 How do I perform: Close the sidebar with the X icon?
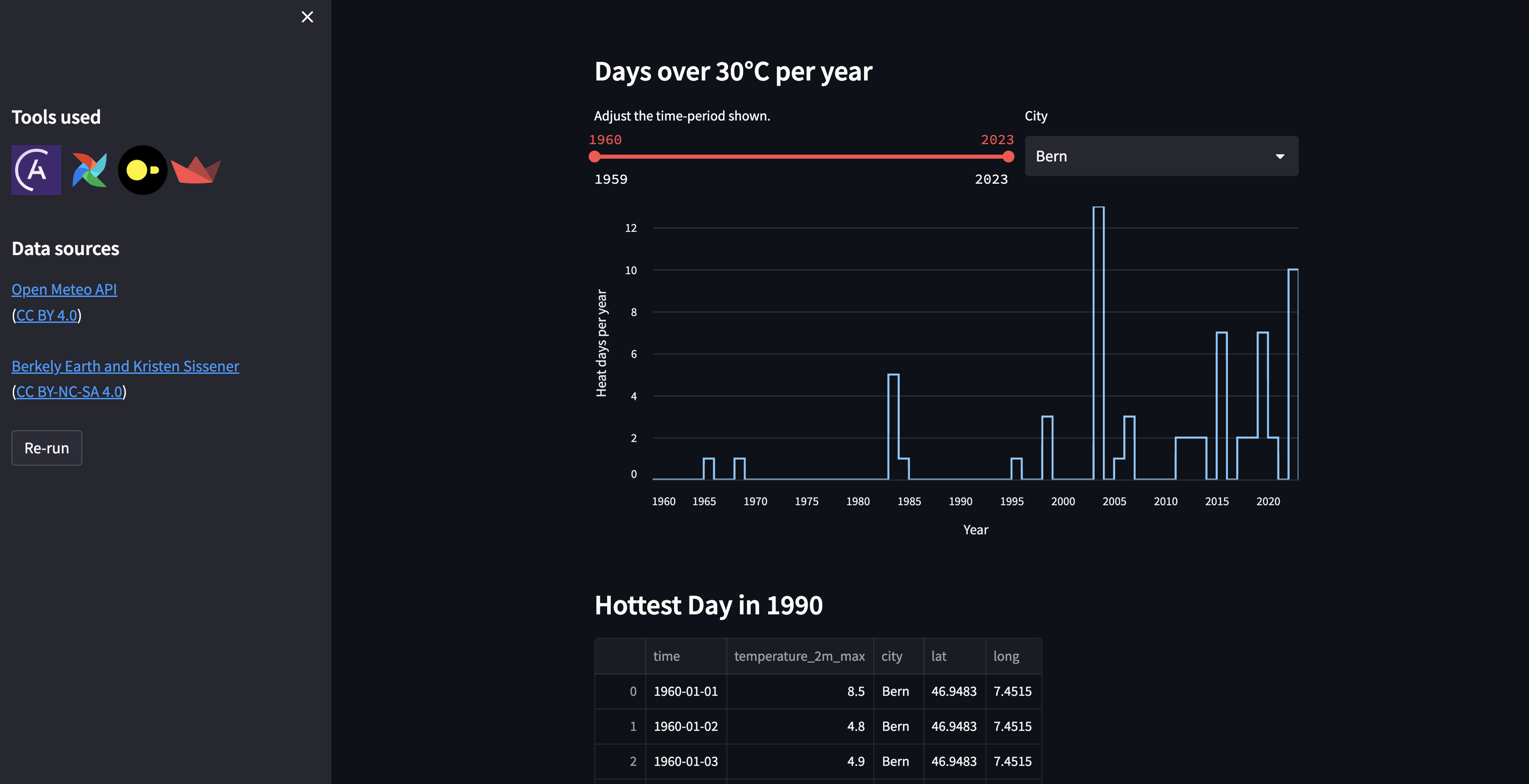[307, 17]
